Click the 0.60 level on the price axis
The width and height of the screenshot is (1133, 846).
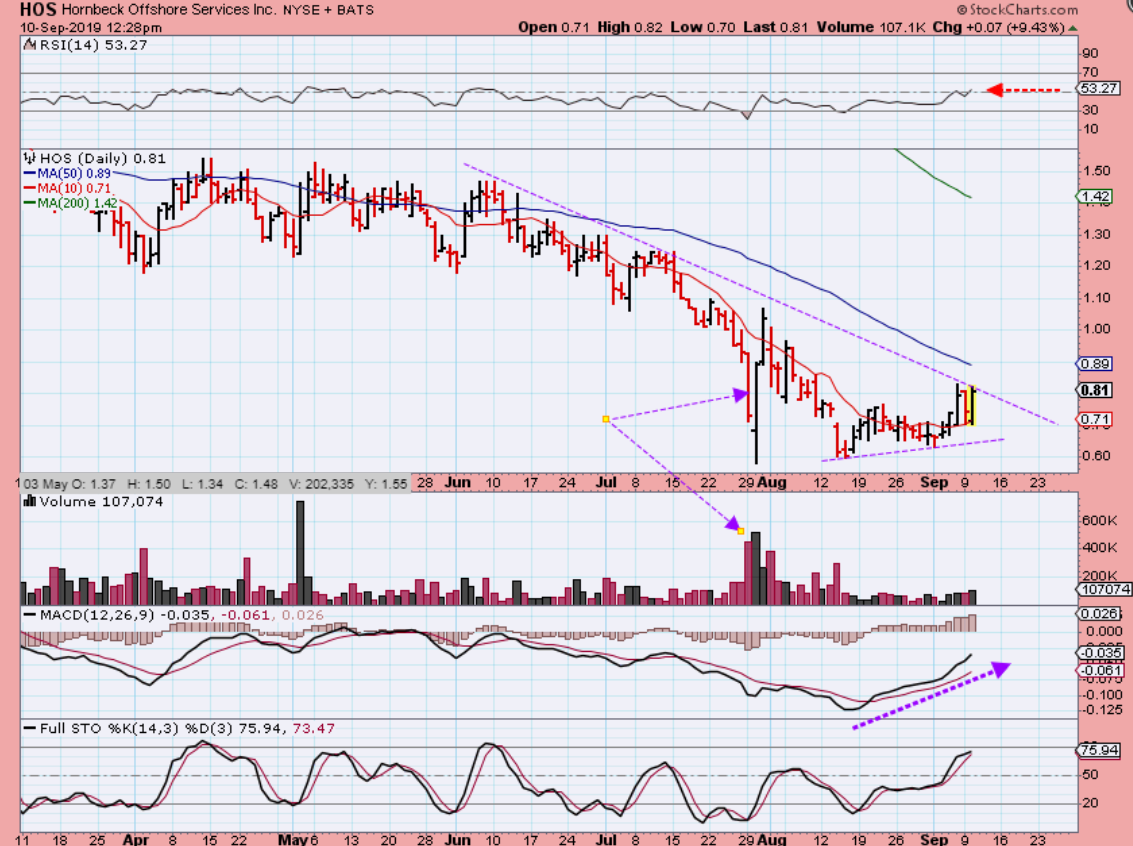[x=1097, y=455]
